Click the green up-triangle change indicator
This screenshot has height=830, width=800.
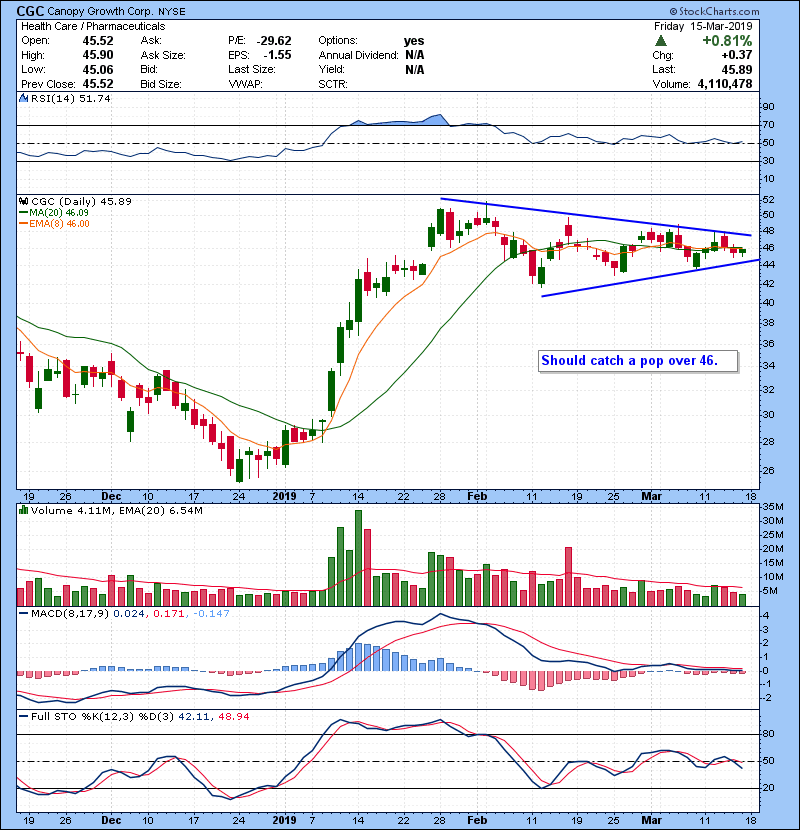(661, 41)
